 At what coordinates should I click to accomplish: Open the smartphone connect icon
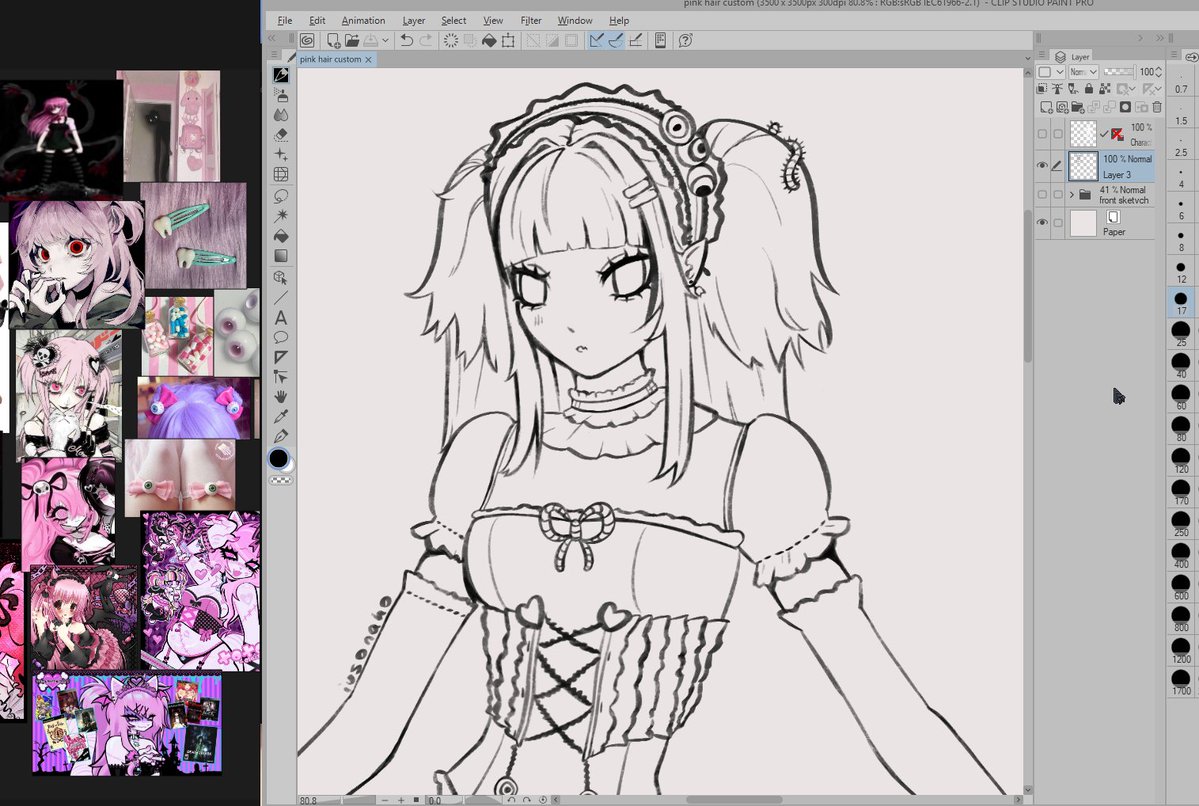(660, 41)
